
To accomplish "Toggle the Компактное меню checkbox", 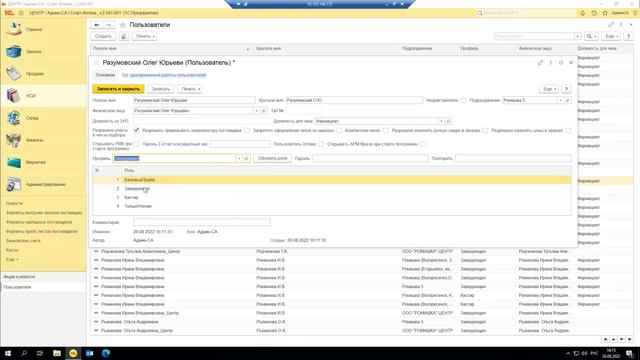I will (386, 131).
